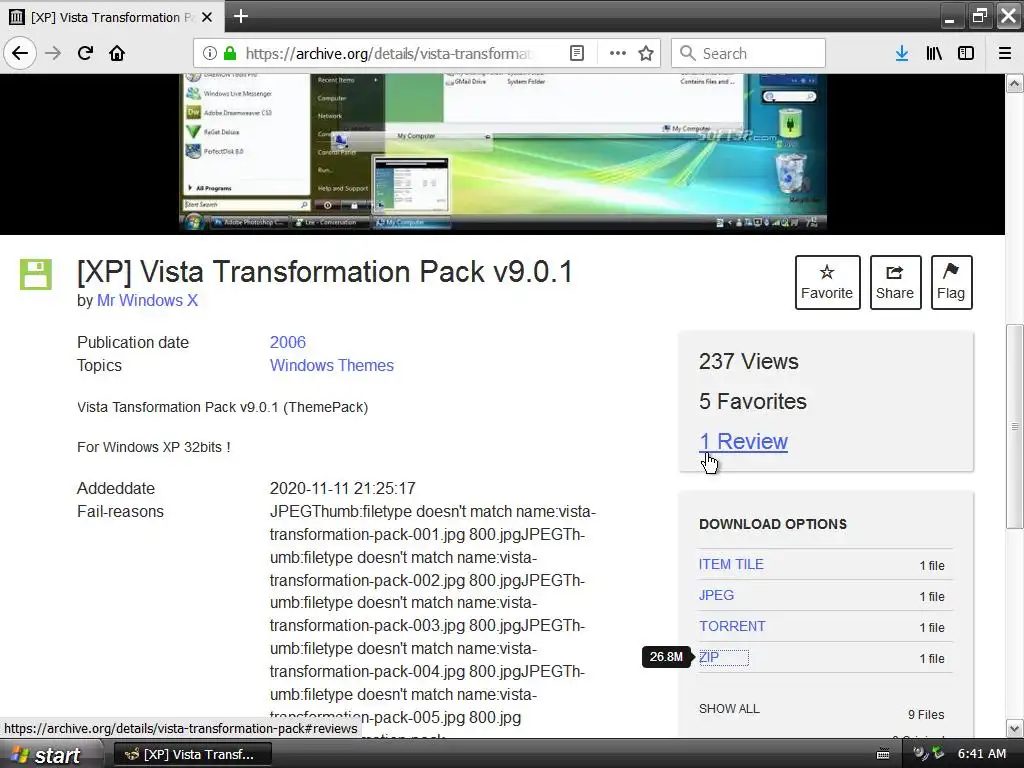The height and width of the screenshot is (768, 1024).
Task: Open the page actions three-dot menu
Action: (617, 53)
